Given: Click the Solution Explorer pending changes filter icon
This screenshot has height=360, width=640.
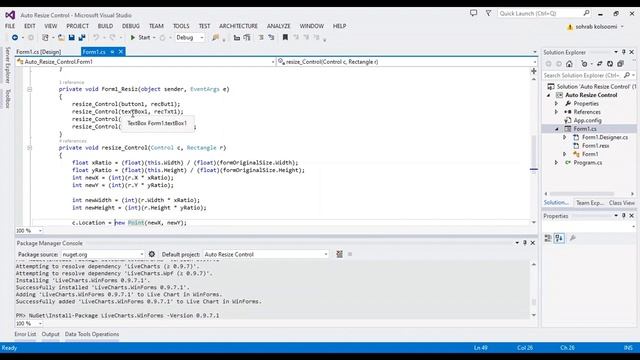Looking at the screenshot, I should (584, 64).
